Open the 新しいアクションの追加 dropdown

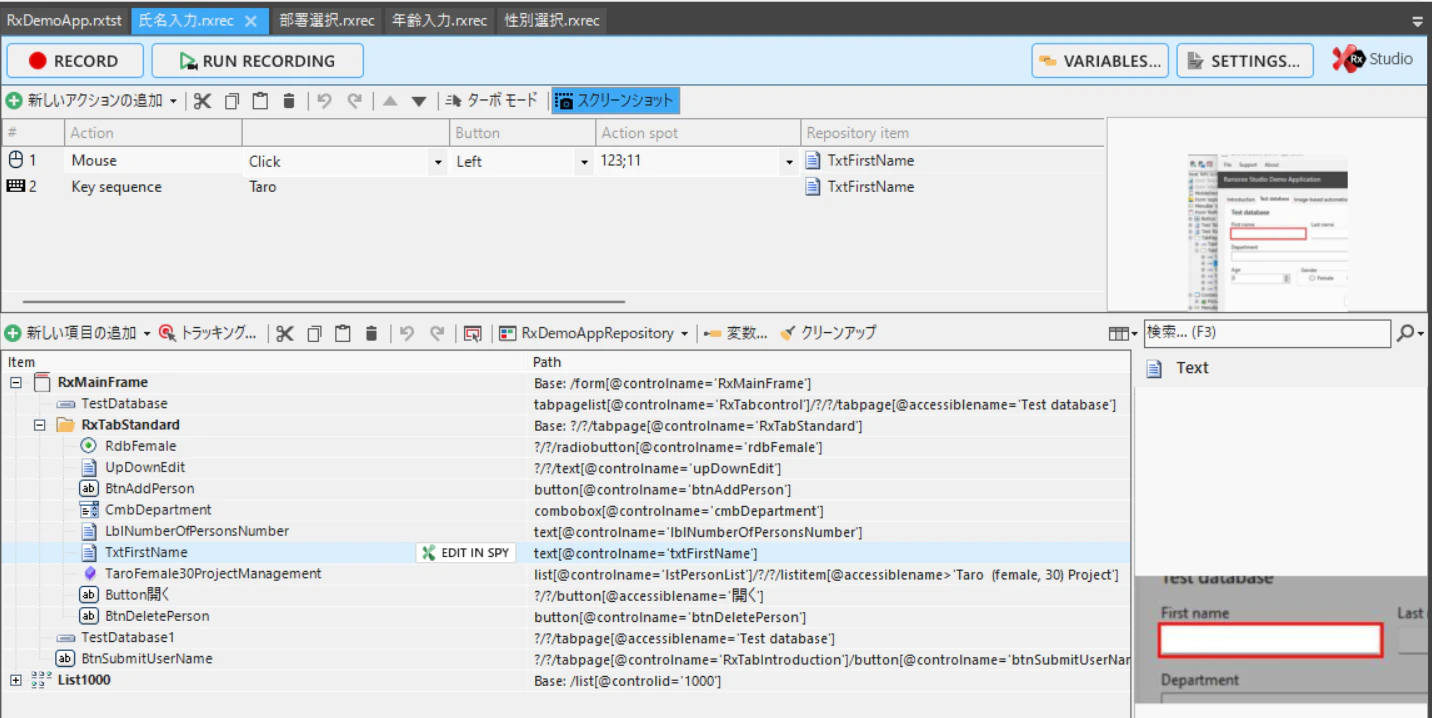173,101
